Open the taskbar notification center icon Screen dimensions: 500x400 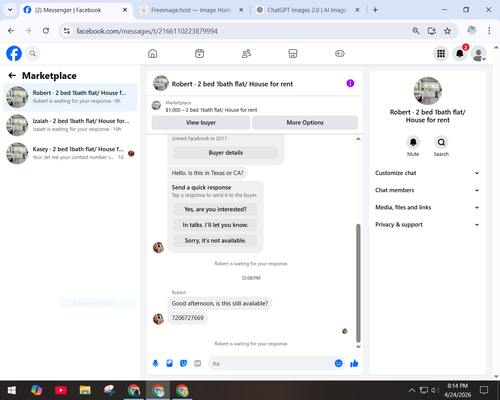(x=484, y=390)
